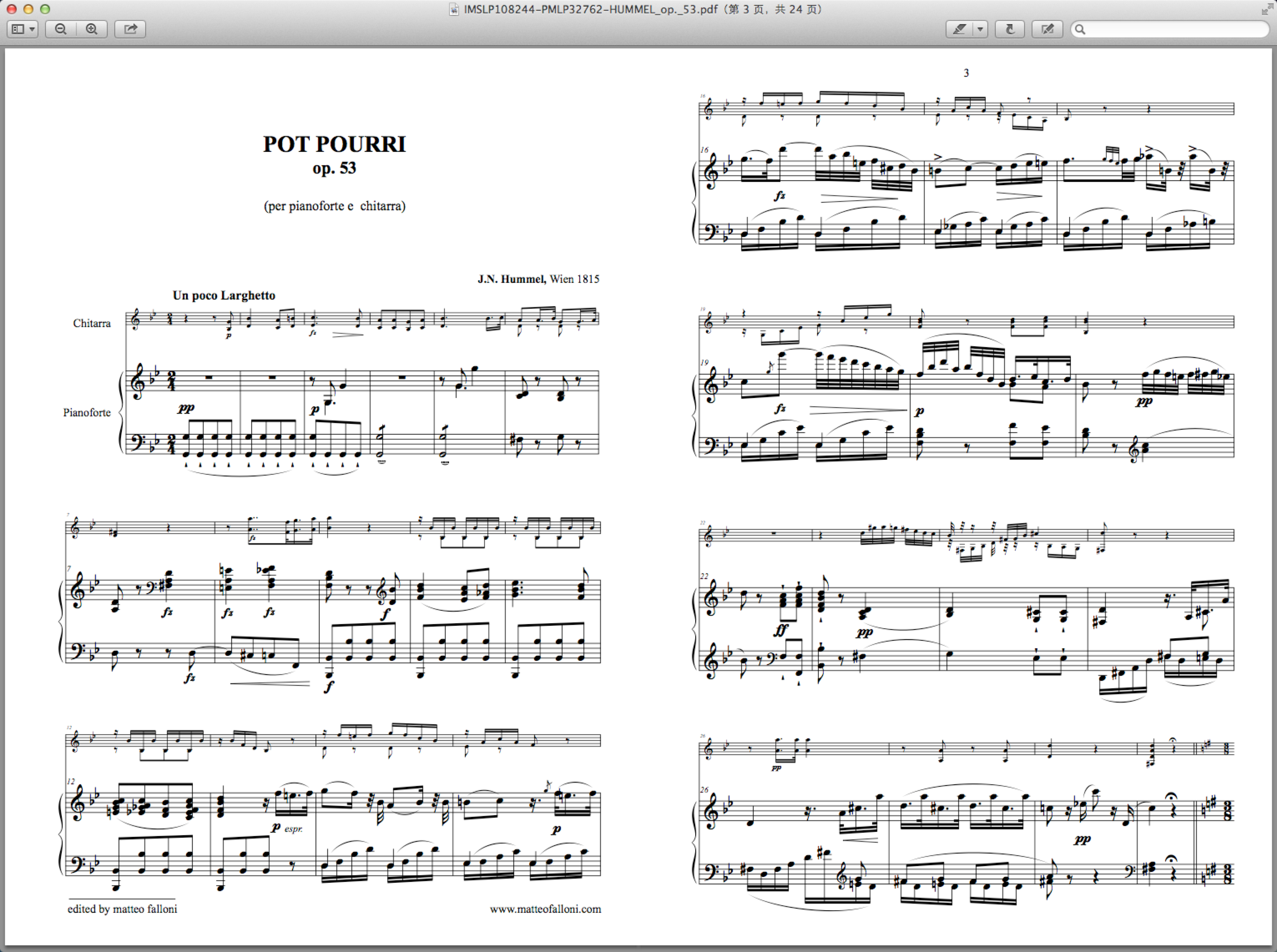Click the zoom out magnifier button
This screenshot has width=1277, height=952.
point(61,29)
